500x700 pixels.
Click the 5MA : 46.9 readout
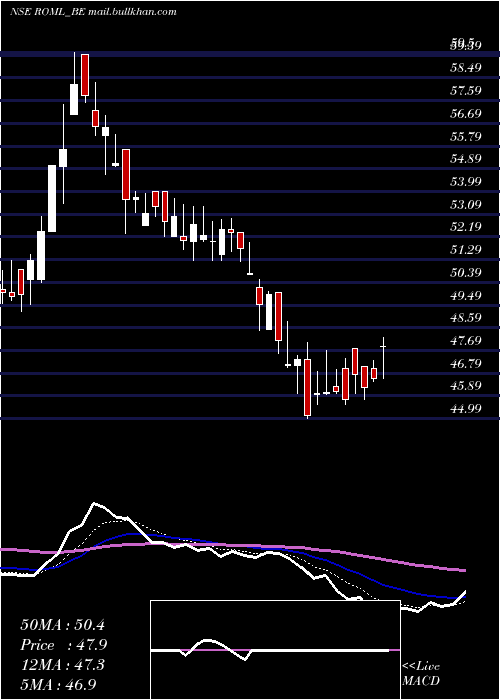point(58,684)
